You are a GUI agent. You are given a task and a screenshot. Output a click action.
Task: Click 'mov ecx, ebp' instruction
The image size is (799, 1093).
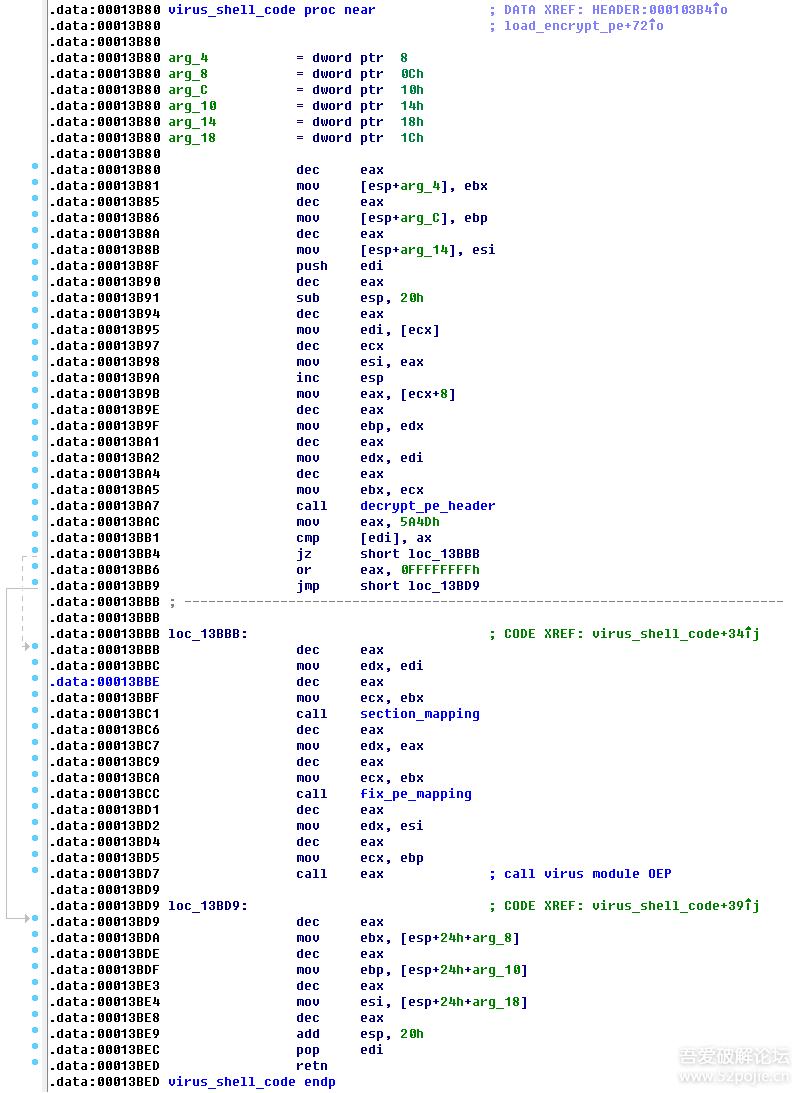[x=360, y=858]
